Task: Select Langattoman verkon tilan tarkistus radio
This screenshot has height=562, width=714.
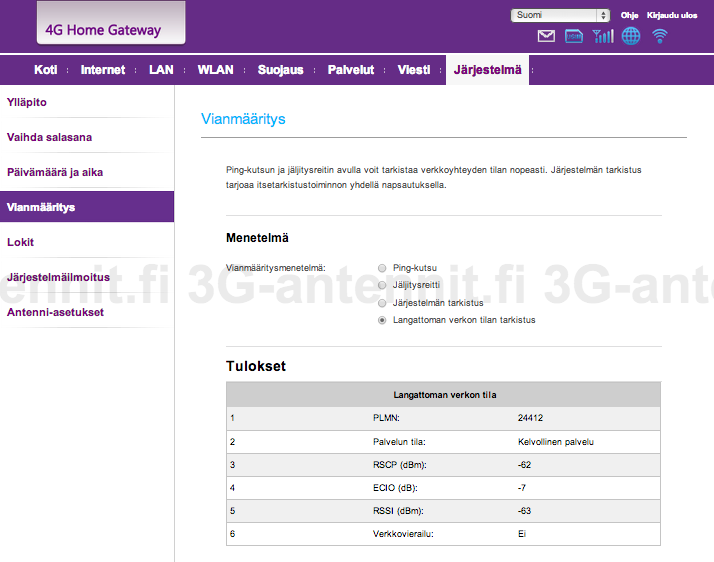Action: pos(382,320)
